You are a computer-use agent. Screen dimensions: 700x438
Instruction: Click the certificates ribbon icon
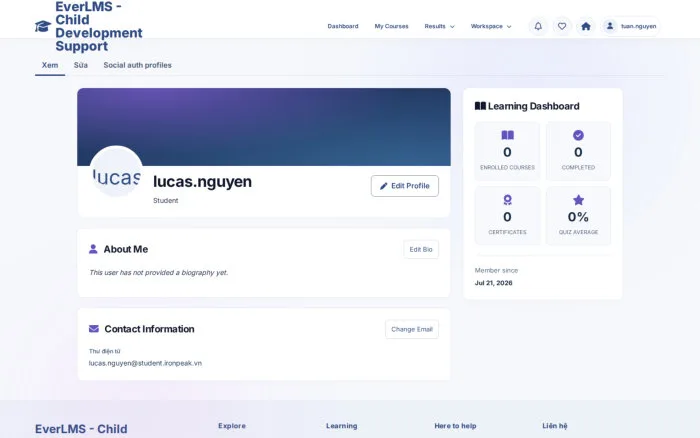click(x=507, y=200)
